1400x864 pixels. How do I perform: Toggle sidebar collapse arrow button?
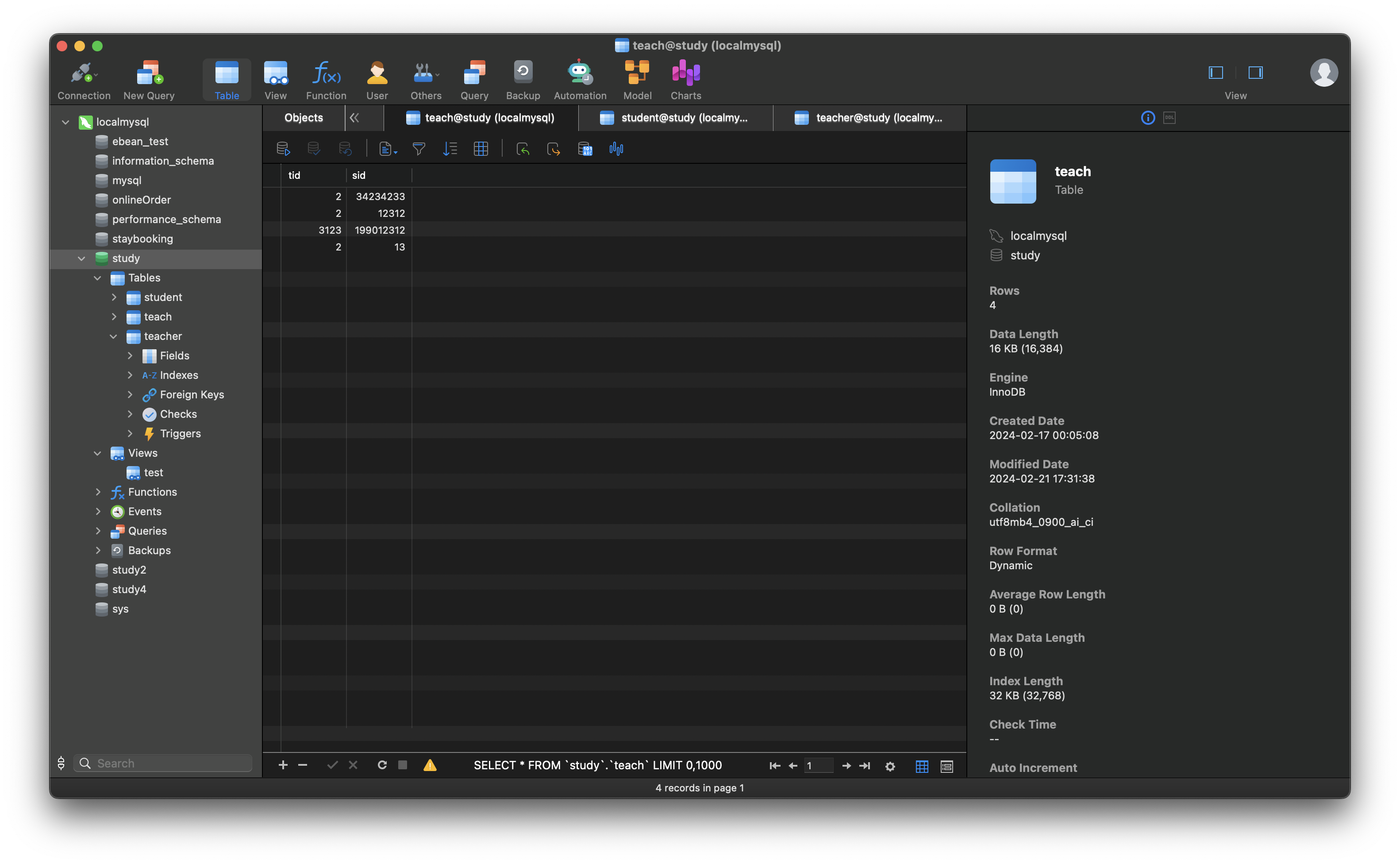(354, 117)
